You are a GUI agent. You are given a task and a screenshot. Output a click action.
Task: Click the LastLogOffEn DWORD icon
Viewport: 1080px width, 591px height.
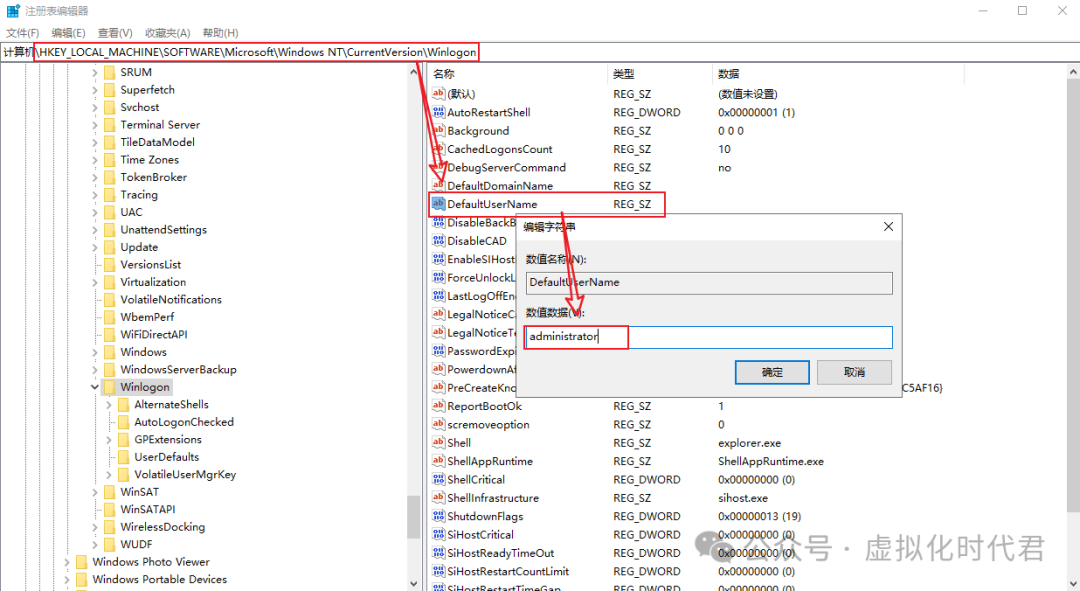tap(438, 296)
